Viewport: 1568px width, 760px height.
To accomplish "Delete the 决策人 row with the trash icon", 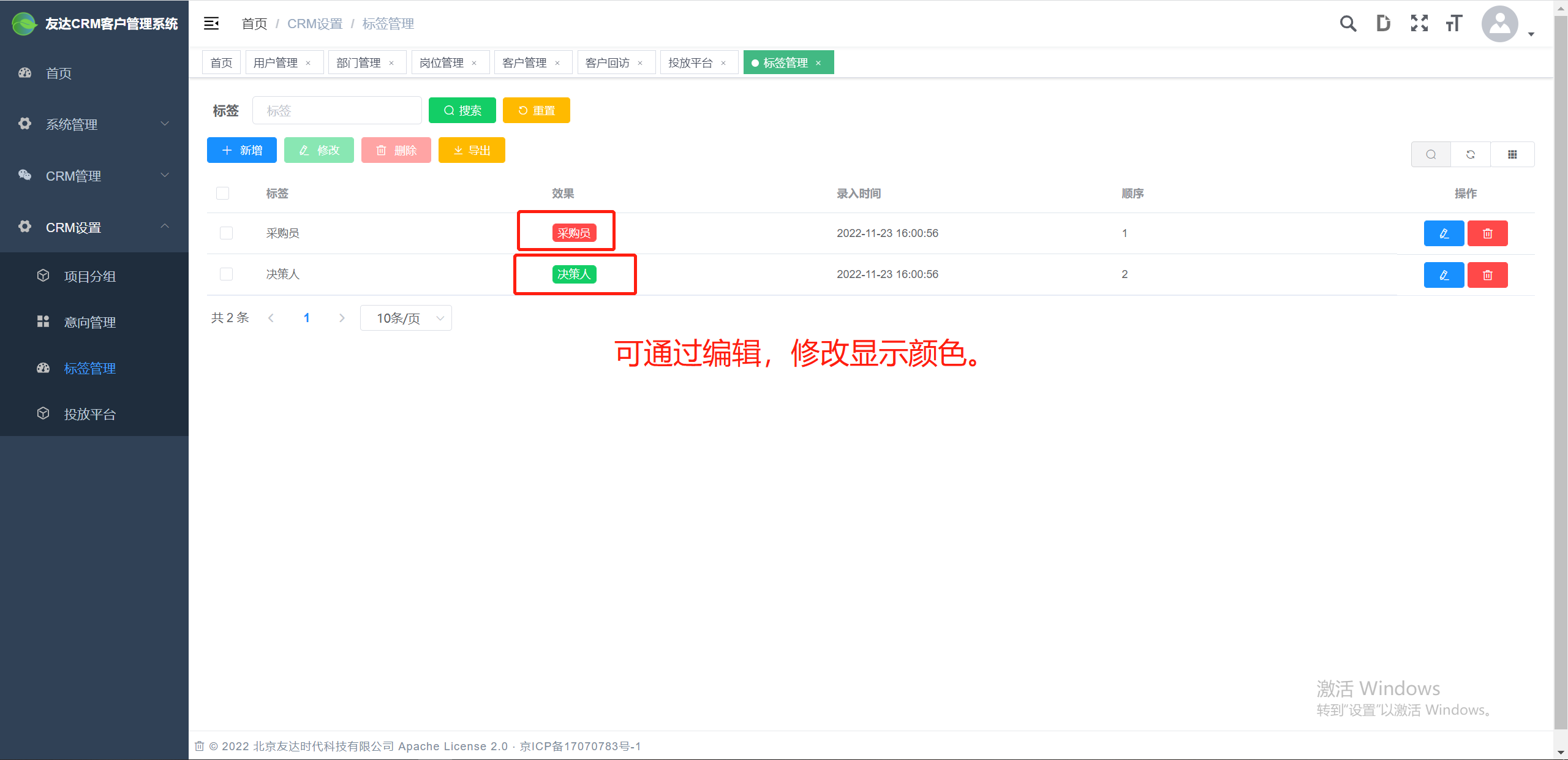I will (x=1488, y=275).
